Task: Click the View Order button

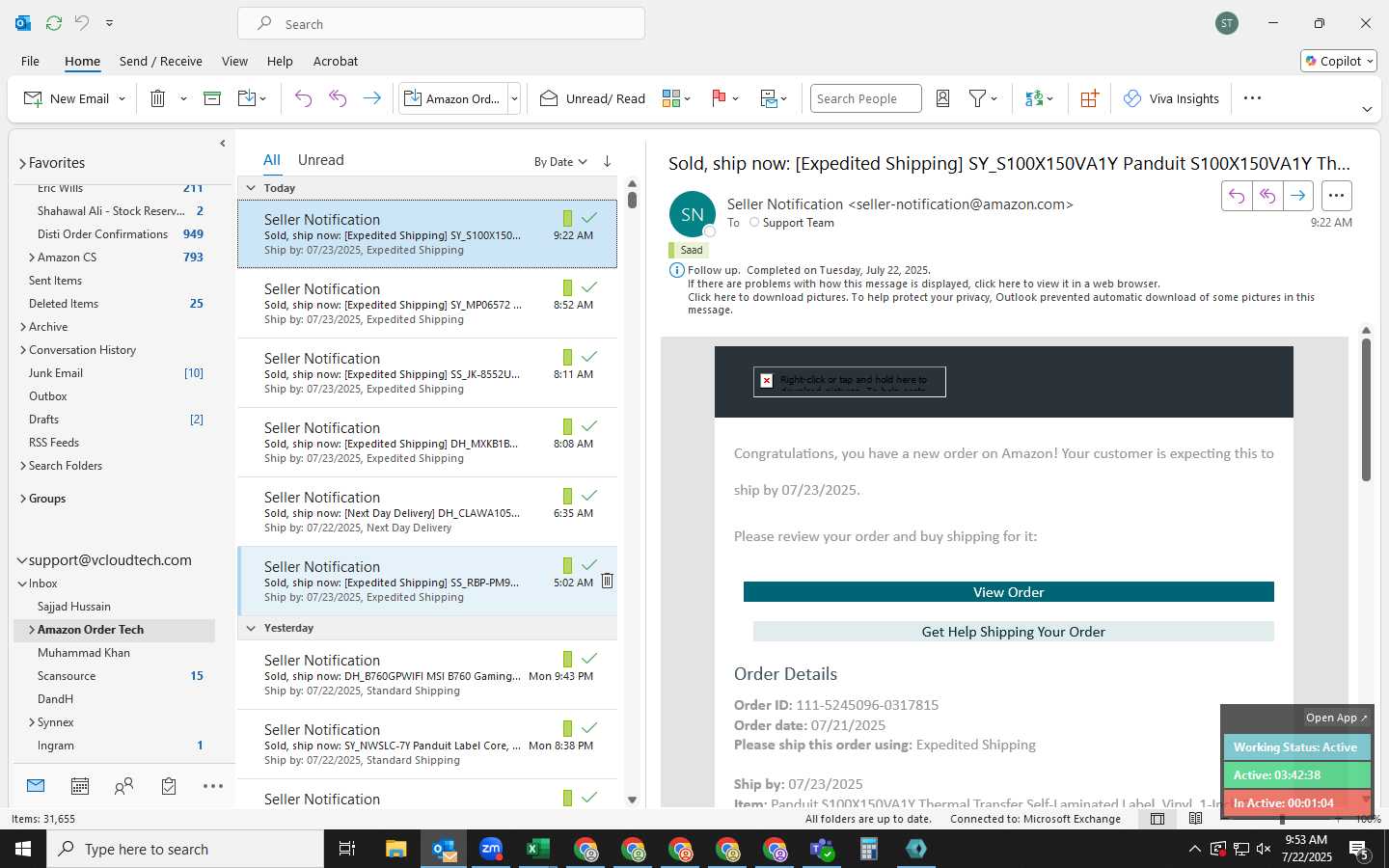Action: [x=1008, y=592]
